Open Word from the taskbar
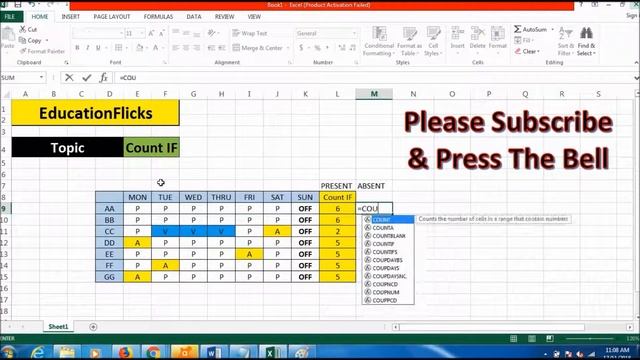The height and width of the screenshot is (360, 640). pos(213,352)
